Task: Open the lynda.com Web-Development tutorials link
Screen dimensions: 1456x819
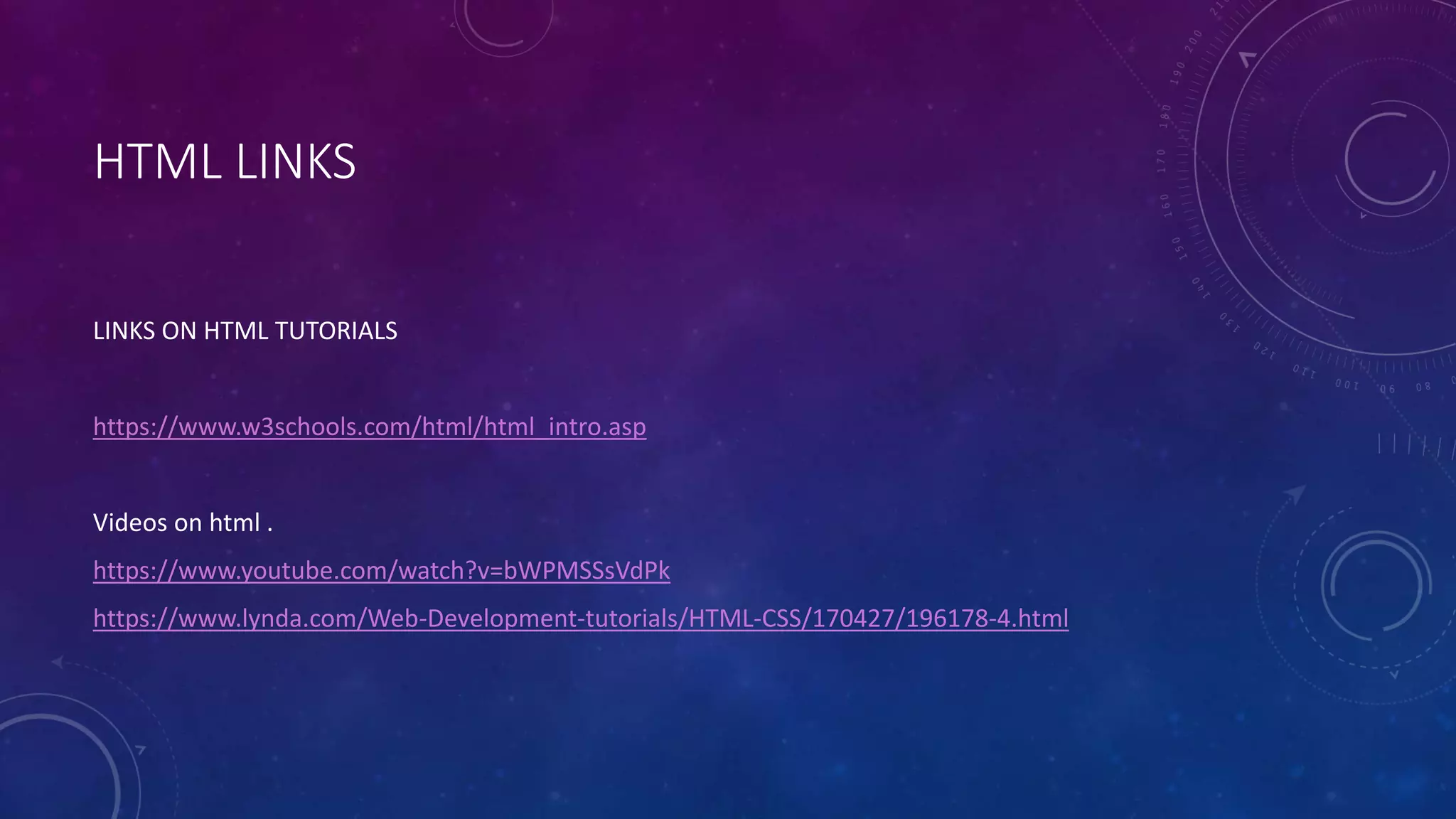Action: click(x=581, y=619)
